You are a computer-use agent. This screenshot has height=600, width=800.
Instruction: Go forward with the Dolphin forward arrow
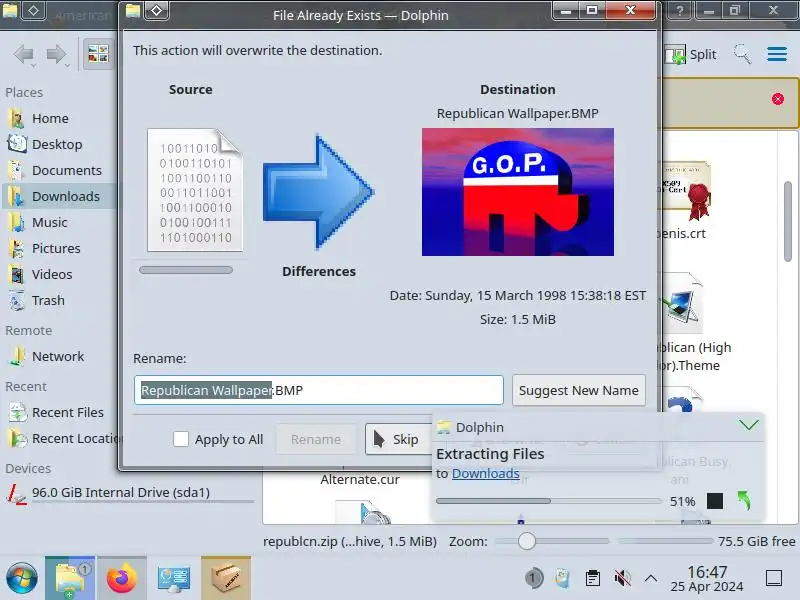point(56,54)
